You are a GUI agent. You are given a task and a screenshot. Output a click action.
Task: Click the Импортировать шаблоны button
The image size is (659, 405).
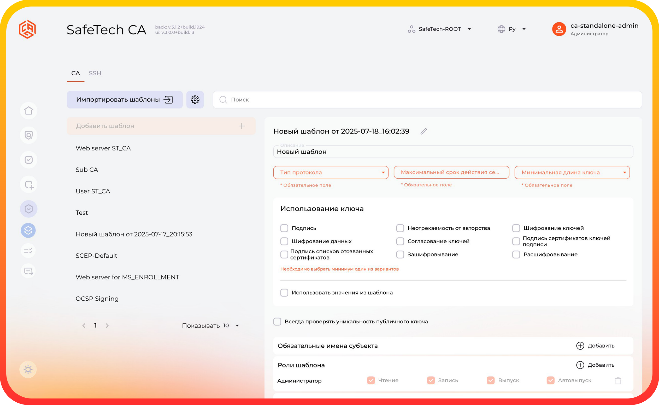pos(125,100)
